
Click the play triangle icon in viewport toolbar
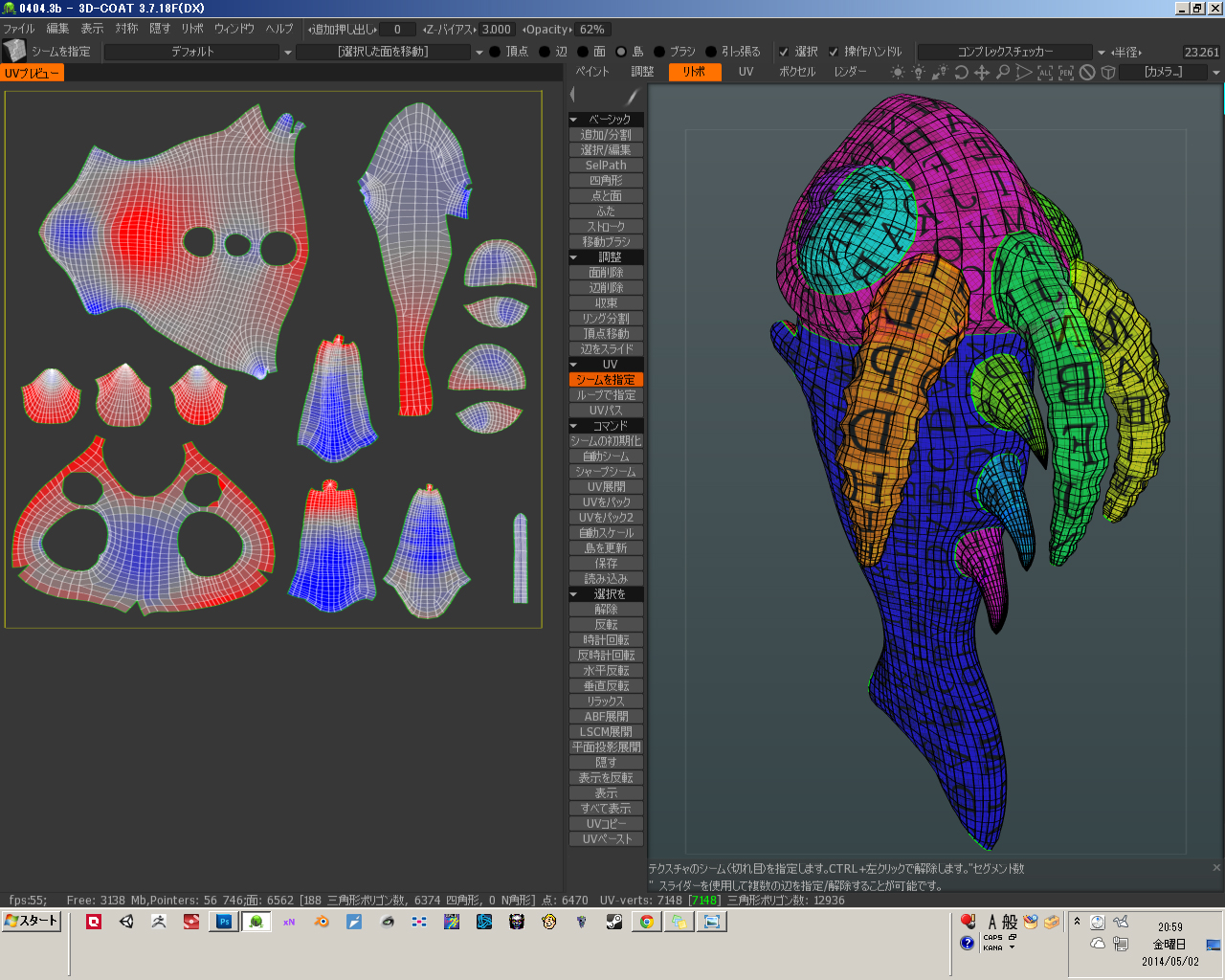(x=1024, y=72)
